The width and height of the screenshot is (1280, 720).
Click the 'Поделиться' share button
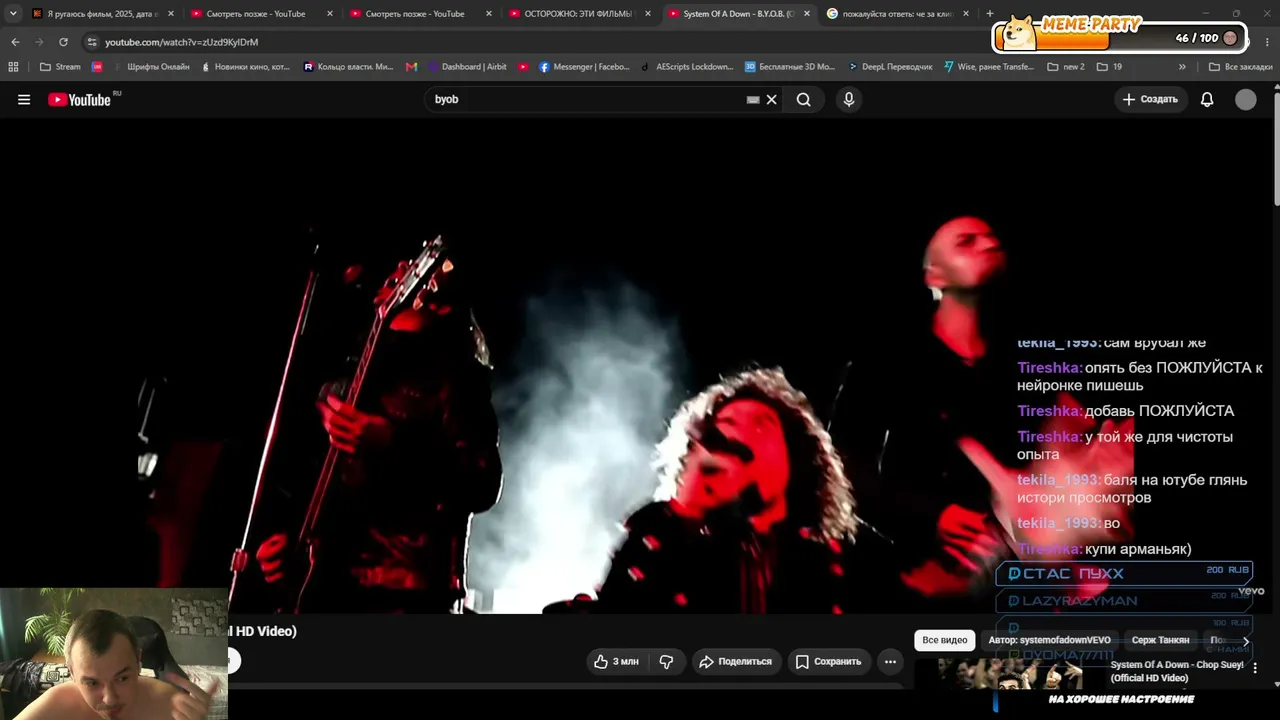(x=735, y=661)
